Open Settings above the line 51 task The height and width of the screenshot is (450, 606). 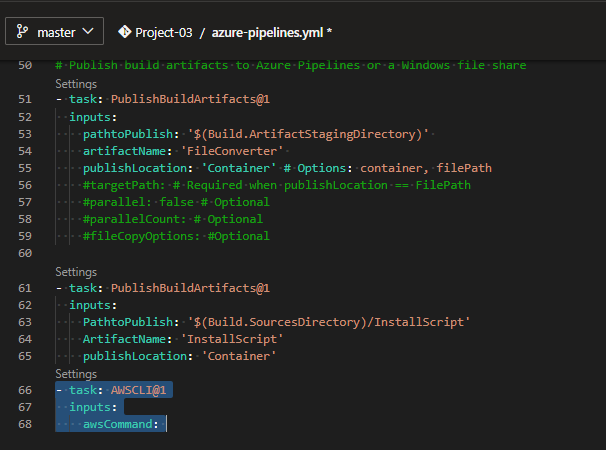click(76, 83)
